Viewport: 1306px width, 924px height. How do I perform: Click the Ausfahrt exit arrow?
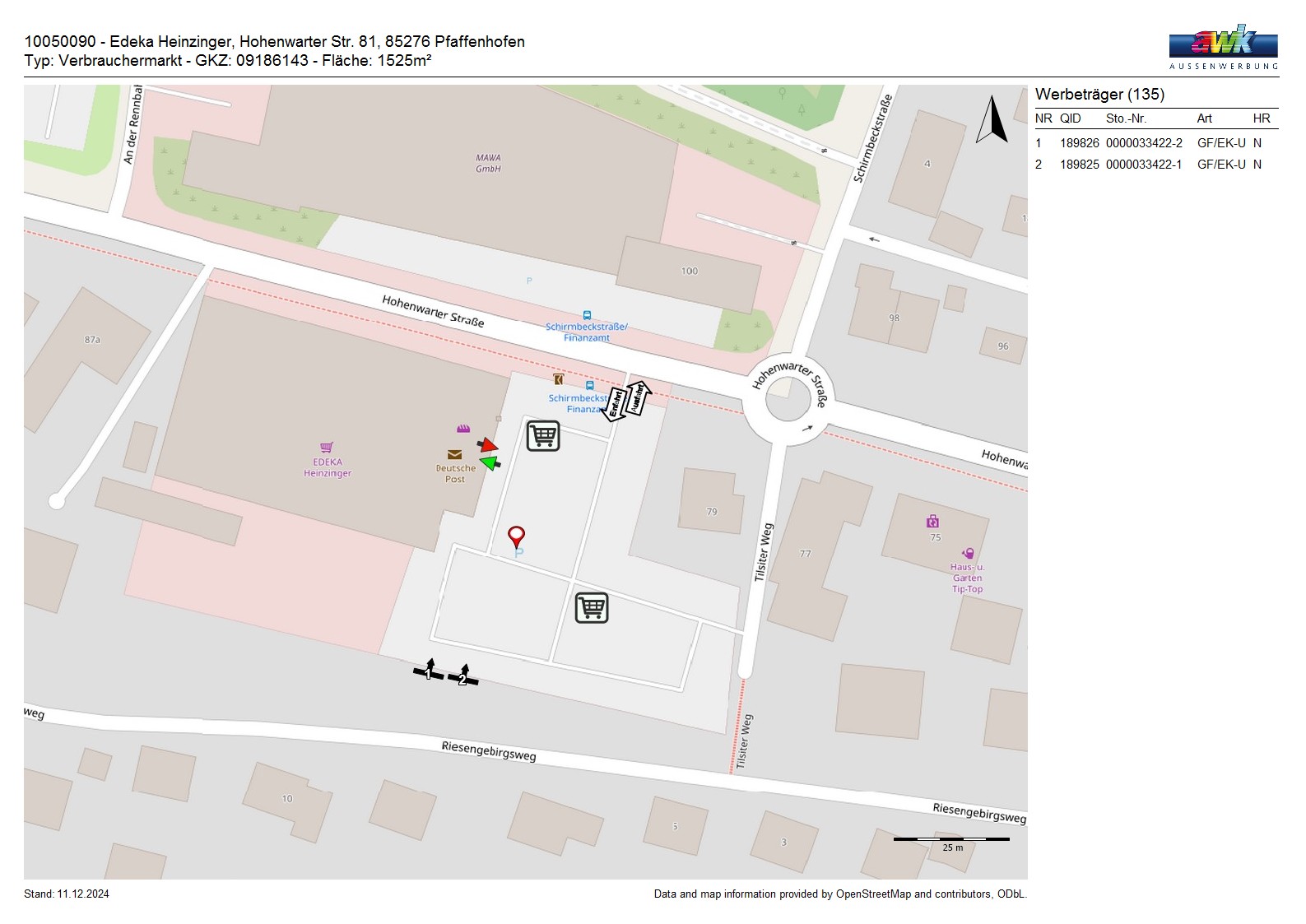[638, 397]
